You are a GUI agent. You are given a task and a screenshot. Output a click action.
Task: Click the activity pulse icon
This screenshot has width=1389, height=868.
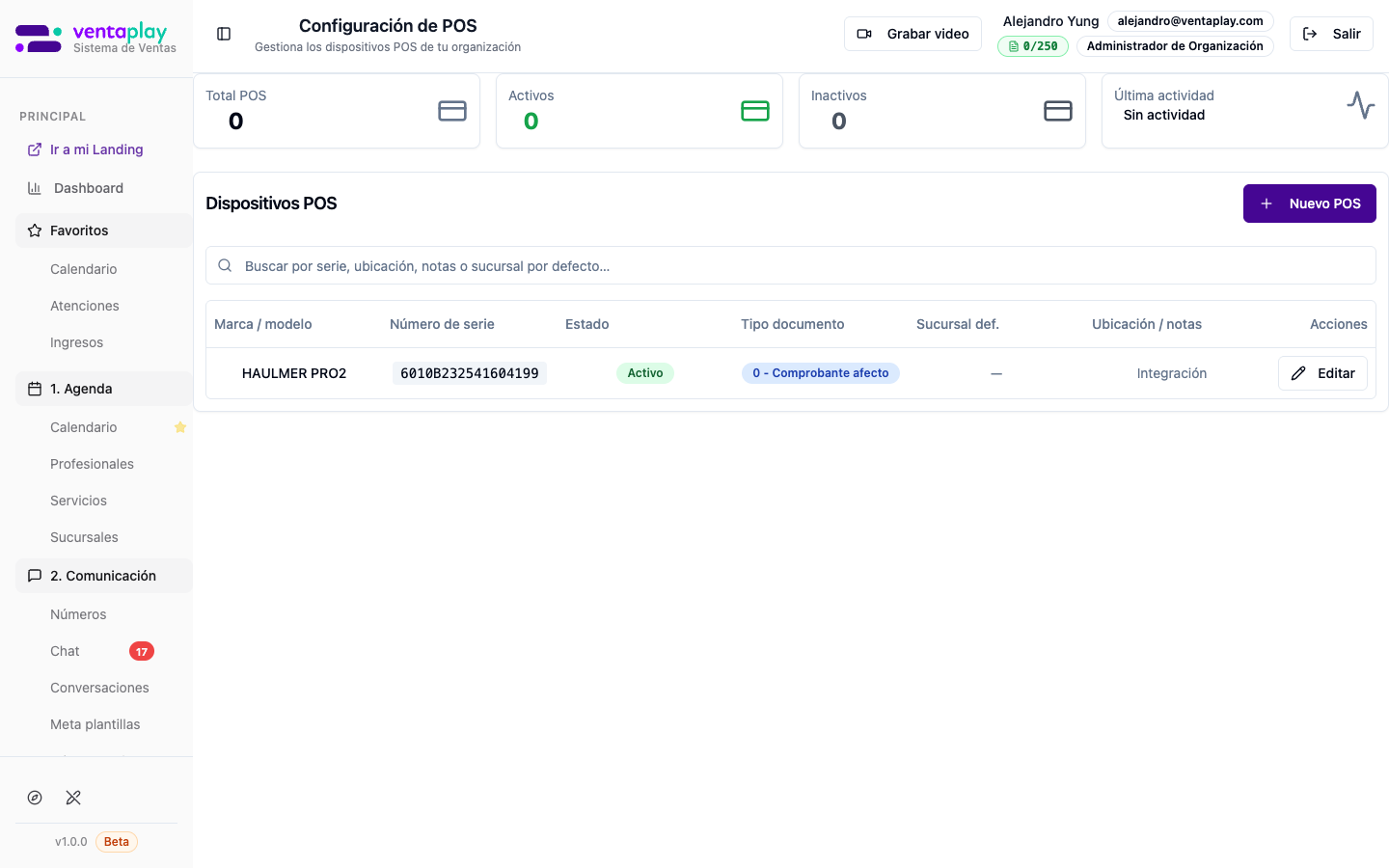(1360, 104)
